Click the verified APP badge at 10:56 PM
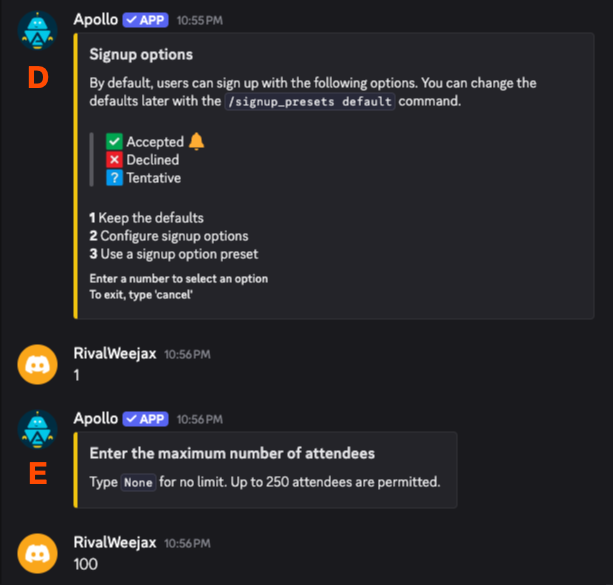This screenshot has height=585, width=613. pos(145,419)
